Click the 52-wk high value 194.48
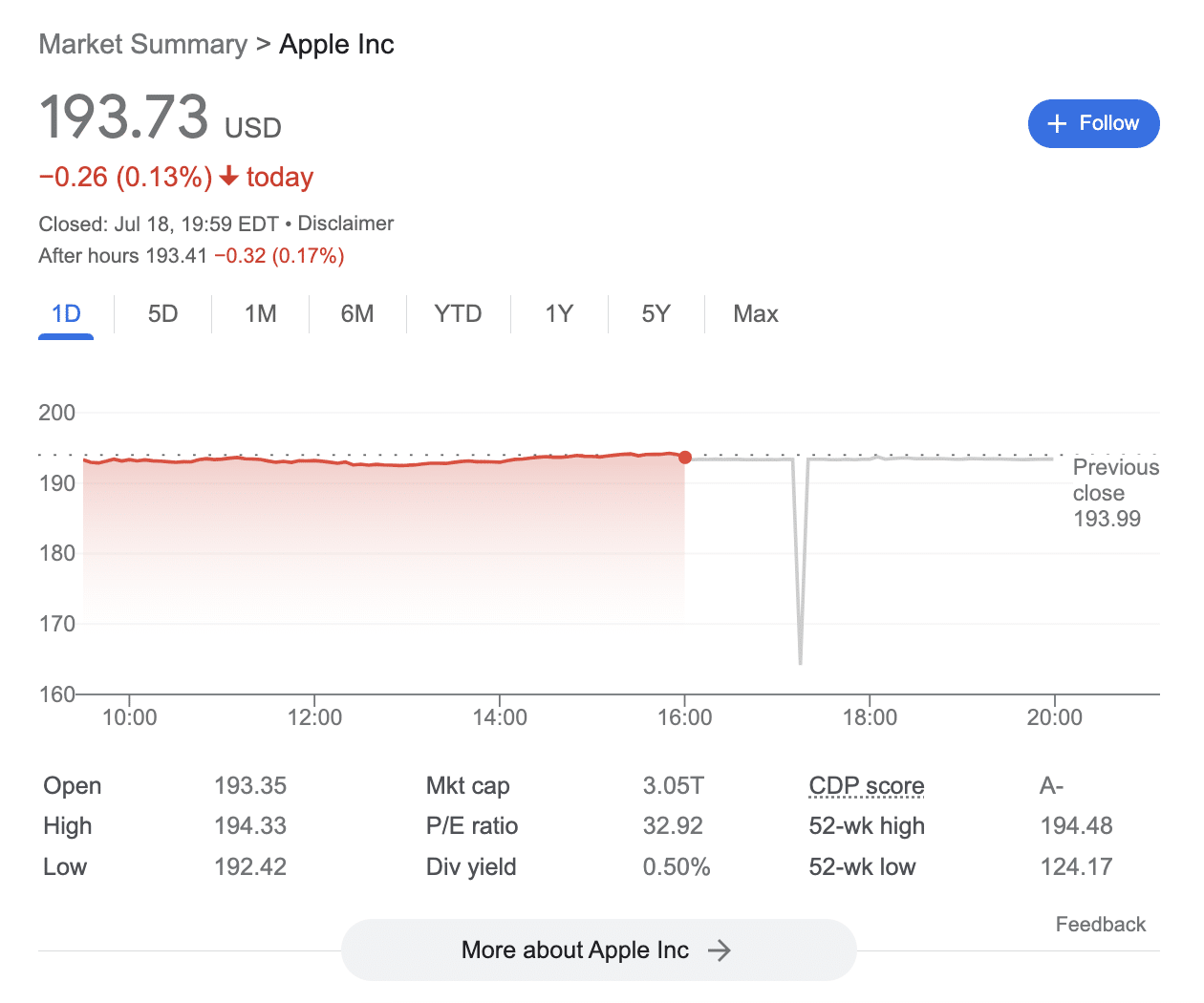 tap(1077, 826)
